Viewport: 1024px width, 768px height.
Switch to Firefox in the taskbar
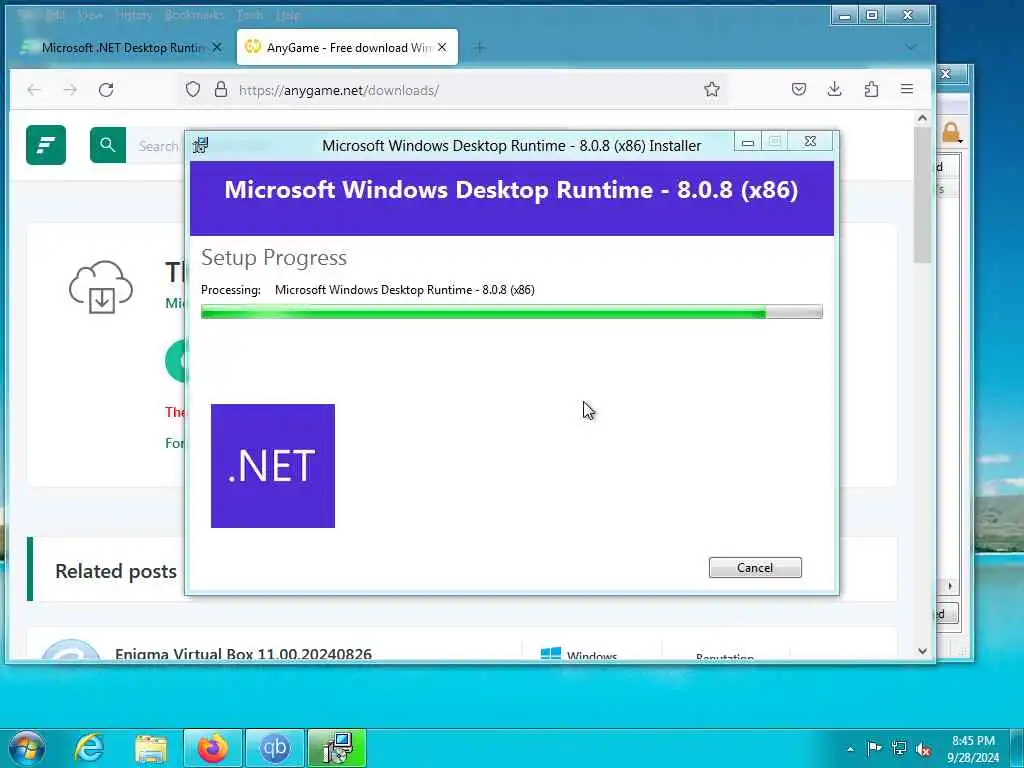tap(213, 748)
